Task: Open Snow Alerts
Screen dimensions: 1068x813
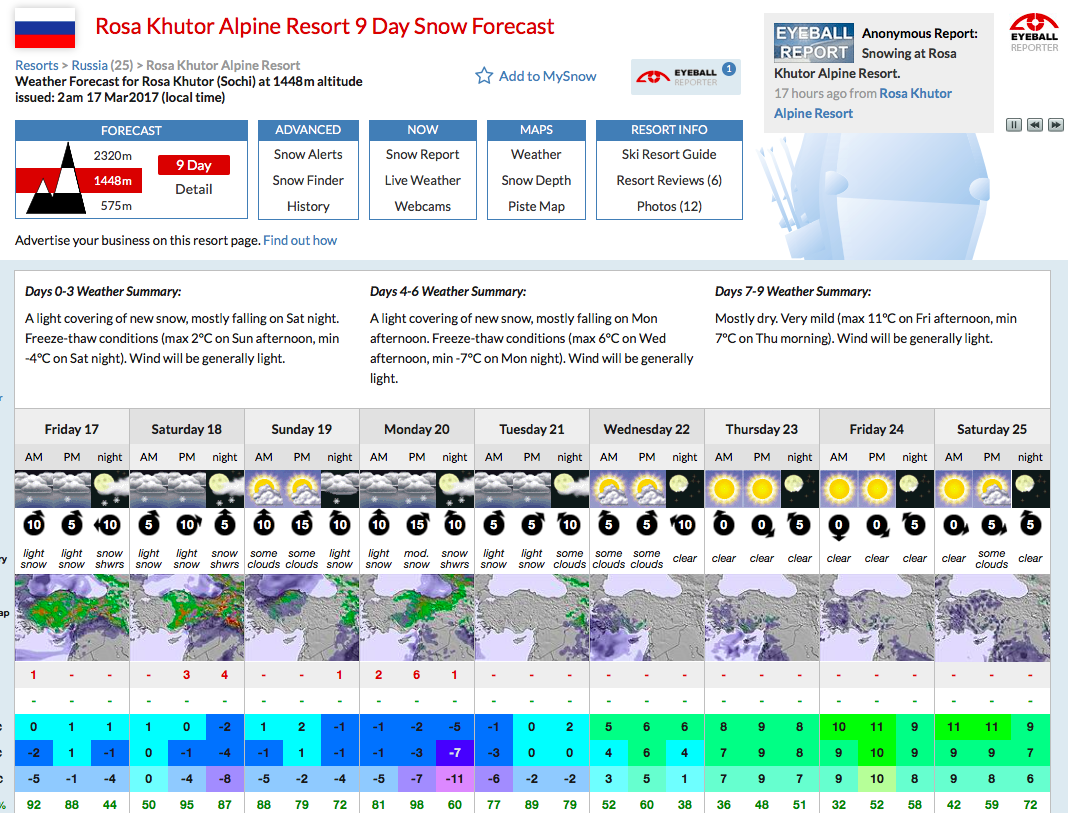Action: click(308, 155)
